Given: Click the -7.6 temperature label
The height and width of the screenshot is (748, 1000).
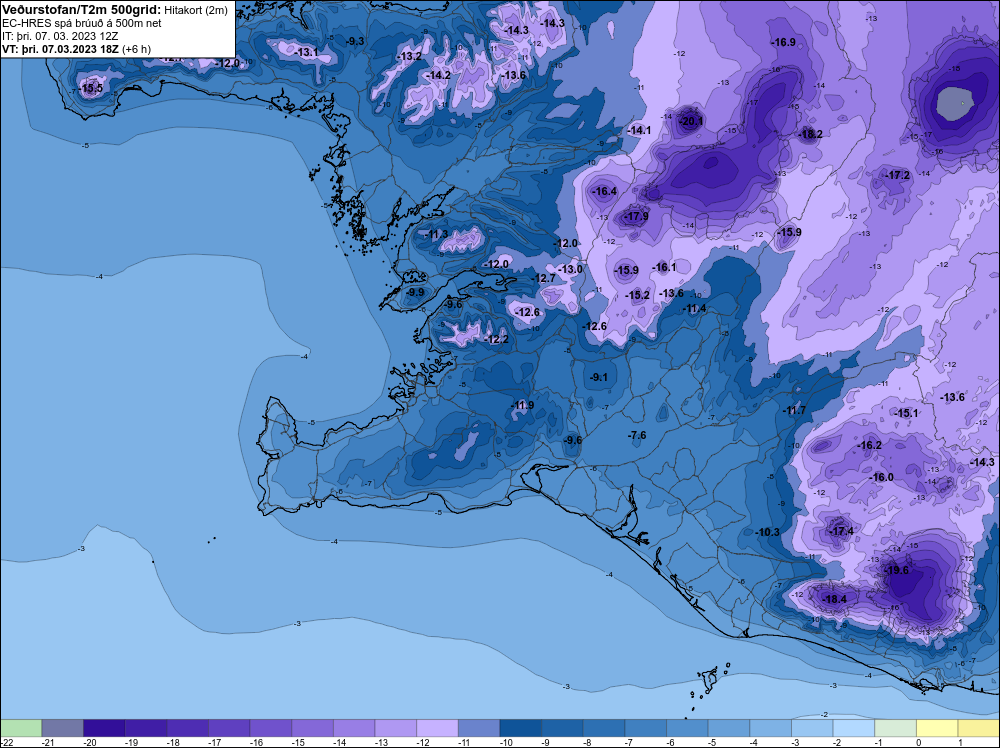Looking at the screenshot, I should pos(637,435).
